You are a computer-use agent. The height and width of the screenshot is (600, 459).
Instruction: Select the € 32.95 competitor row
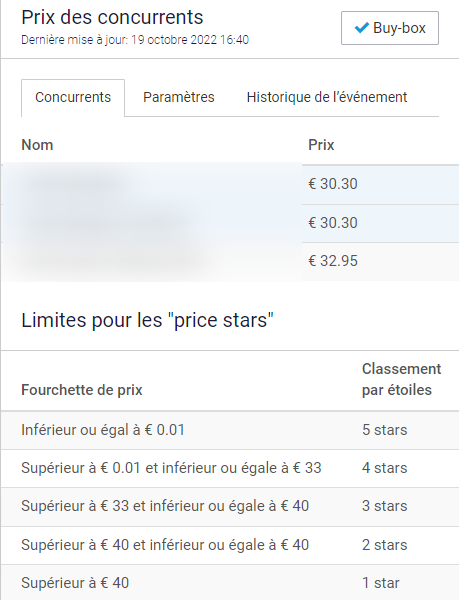[230, 262]
